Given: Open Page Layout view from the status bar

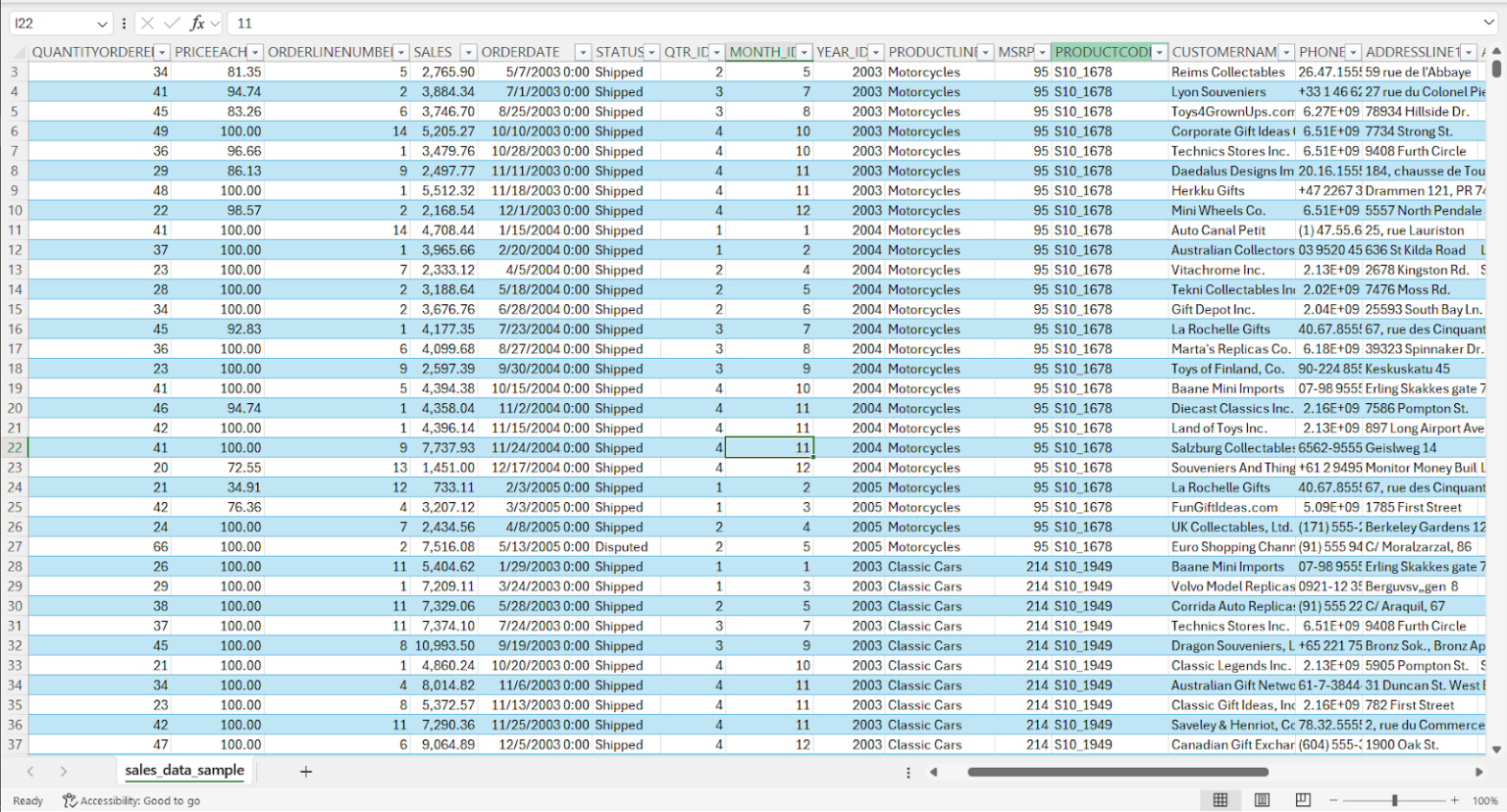Looking at the screenshot, I should (x=1262, y=800).
